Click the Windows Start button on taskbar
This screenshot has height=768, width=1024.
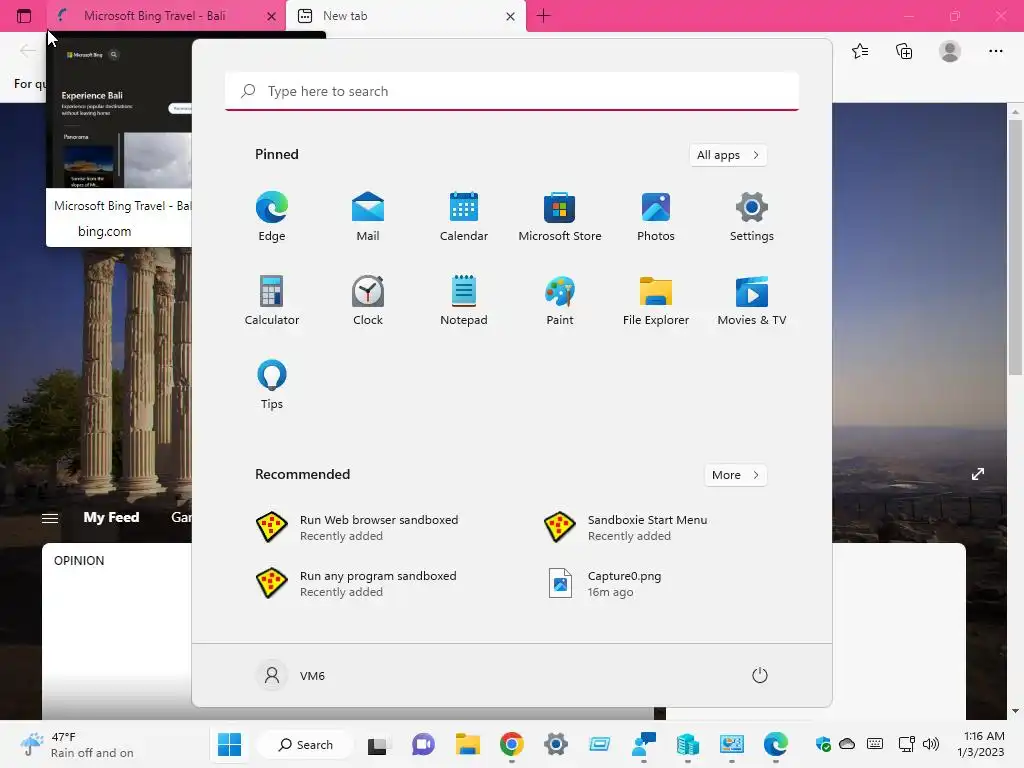click(229, 744)
